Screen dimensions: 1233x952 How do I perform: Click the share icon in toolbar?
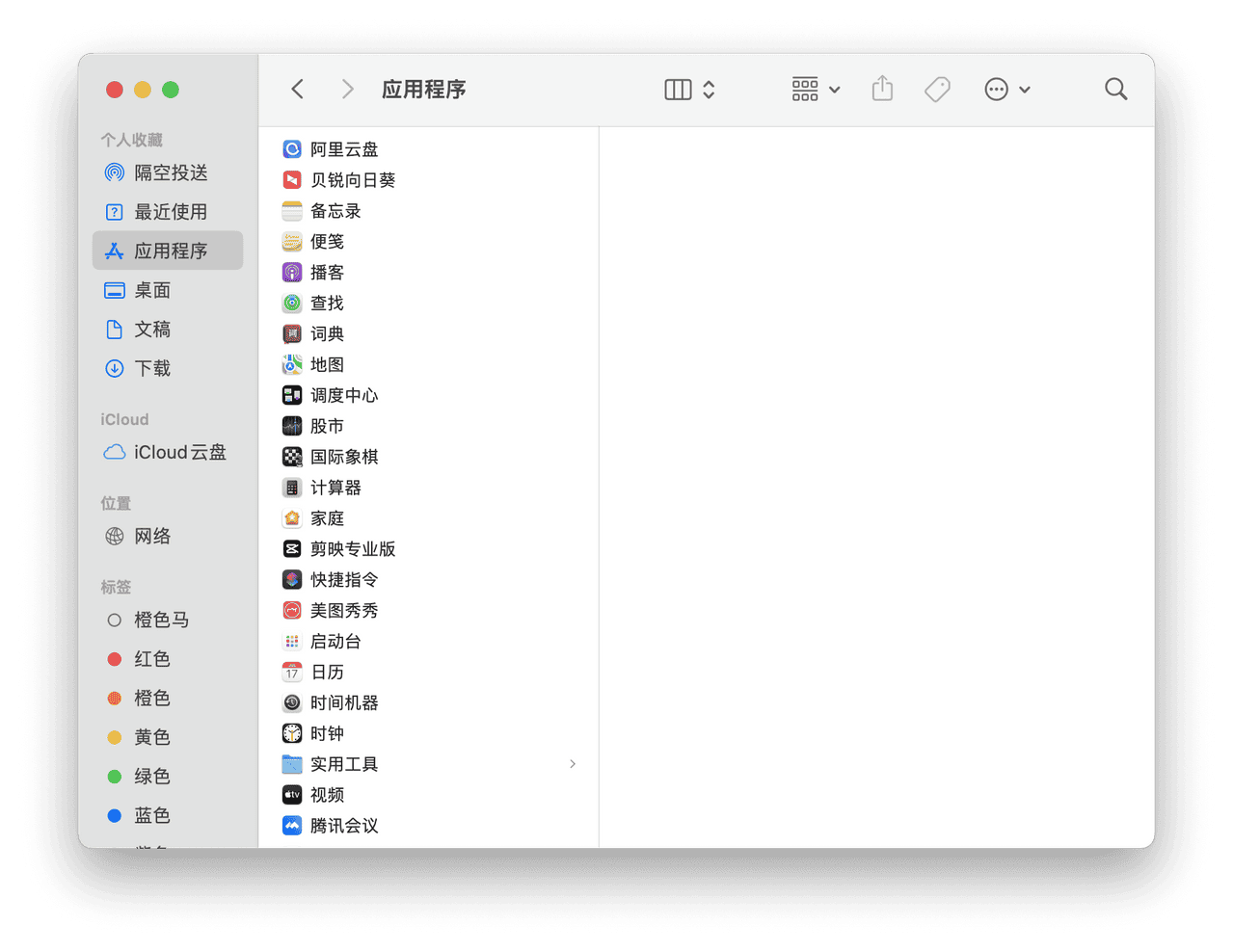coord(882,90)
